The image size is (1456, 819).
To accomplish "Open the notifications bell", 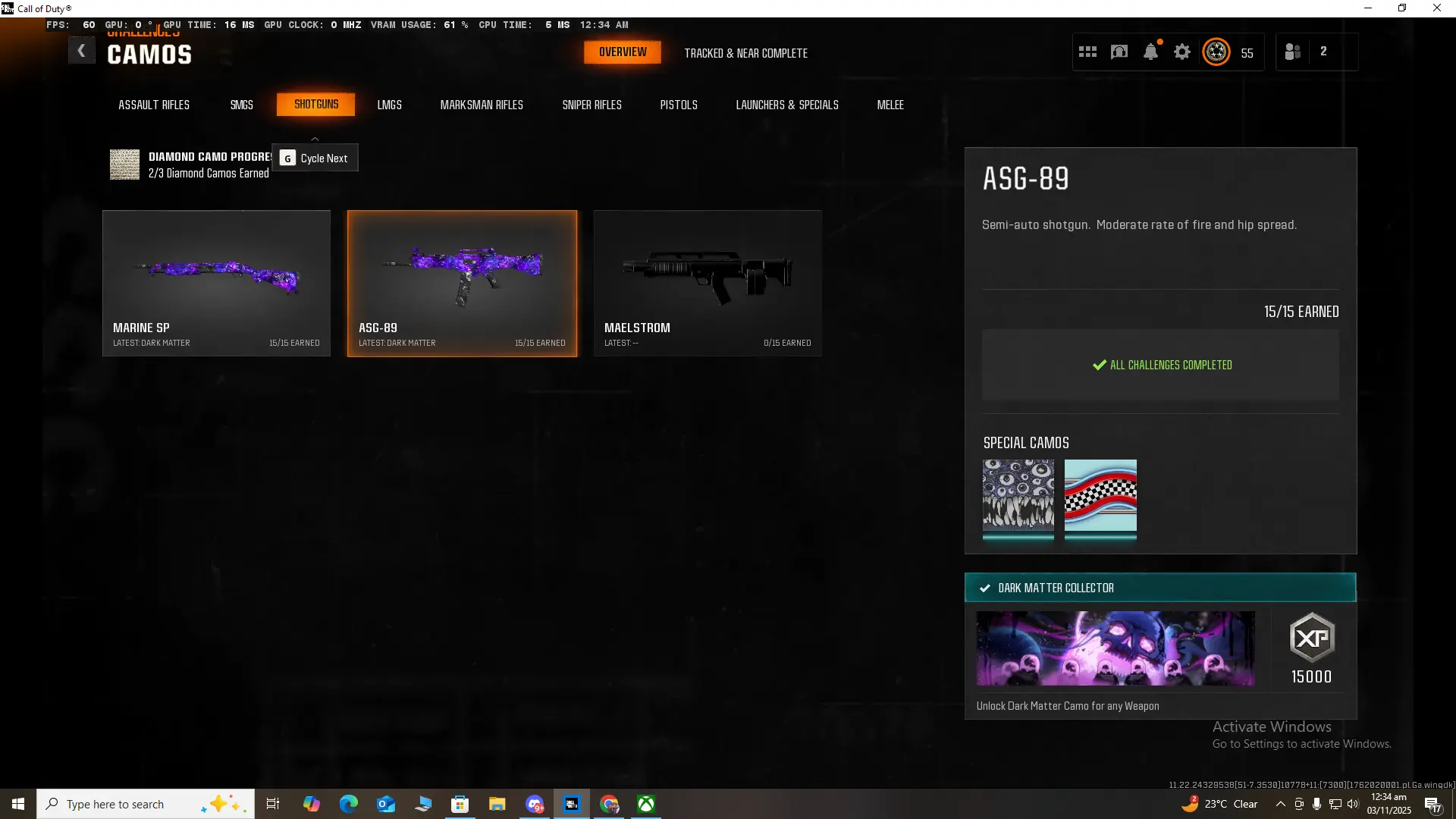I will coord(1150,52).
